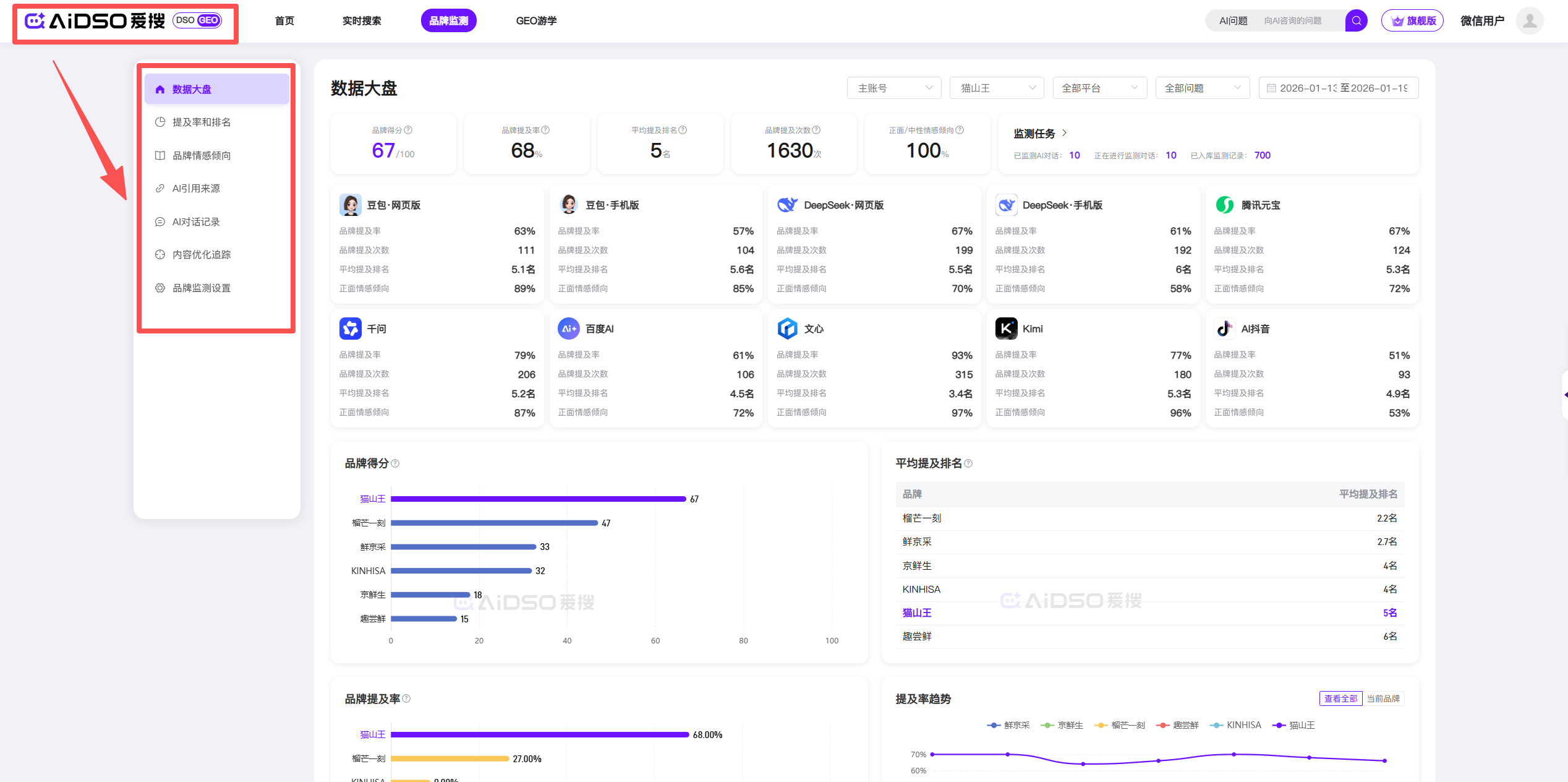Image resolution: width=1568 pixels, height=782 pixels.
Task: Click the user avatar icon
Action: point(1529,20)
